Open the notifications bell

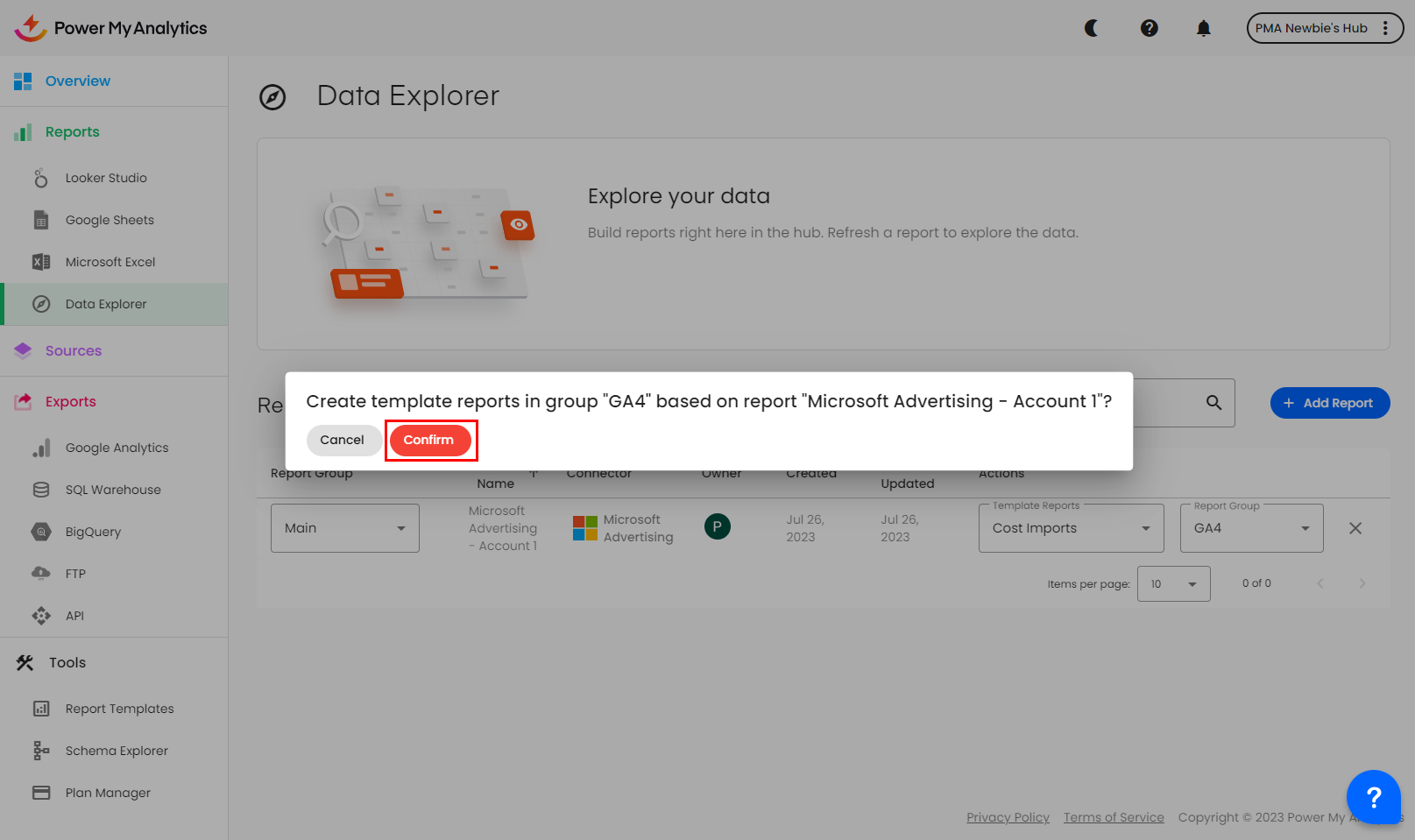[x=1203, y=28]
